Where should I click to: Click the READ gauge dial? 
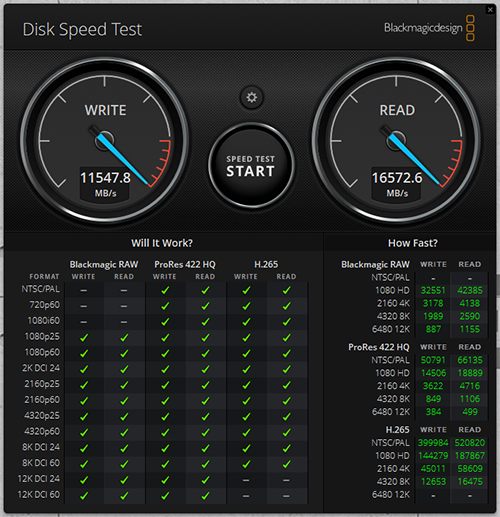pos(396,141)
